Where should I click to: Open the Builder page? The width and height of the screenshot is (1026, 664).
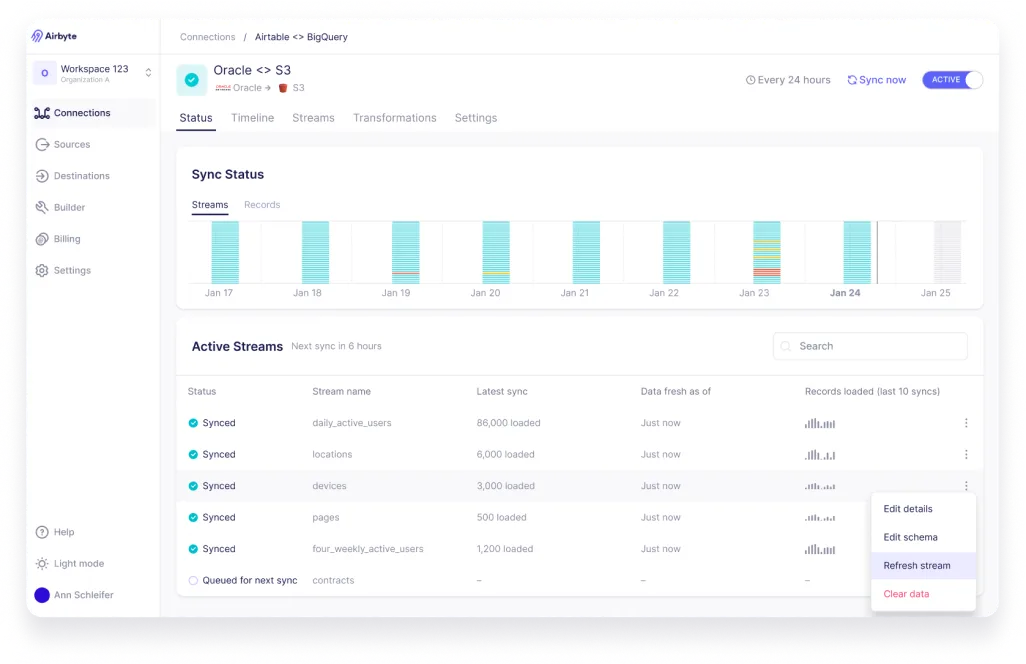point(60,207)
